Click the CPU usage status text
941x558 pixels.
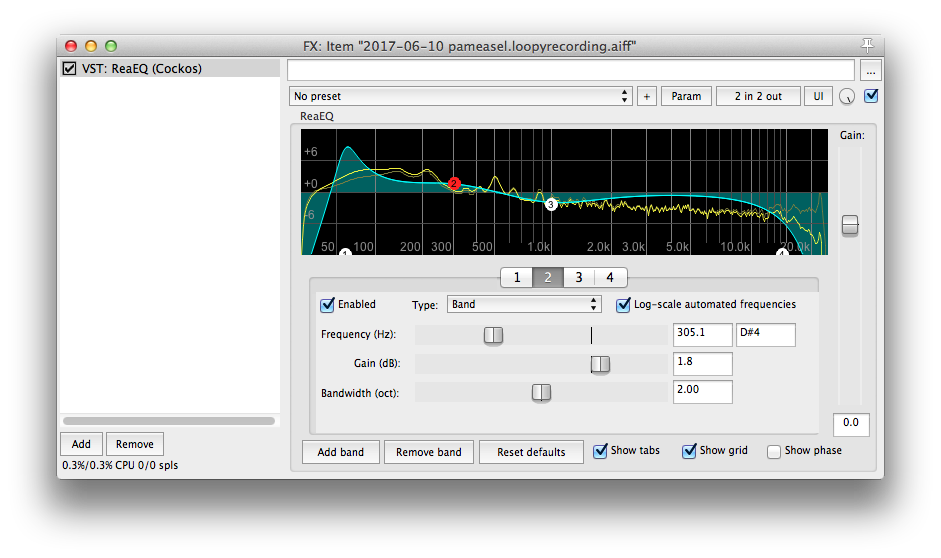(x=120, y=466)
